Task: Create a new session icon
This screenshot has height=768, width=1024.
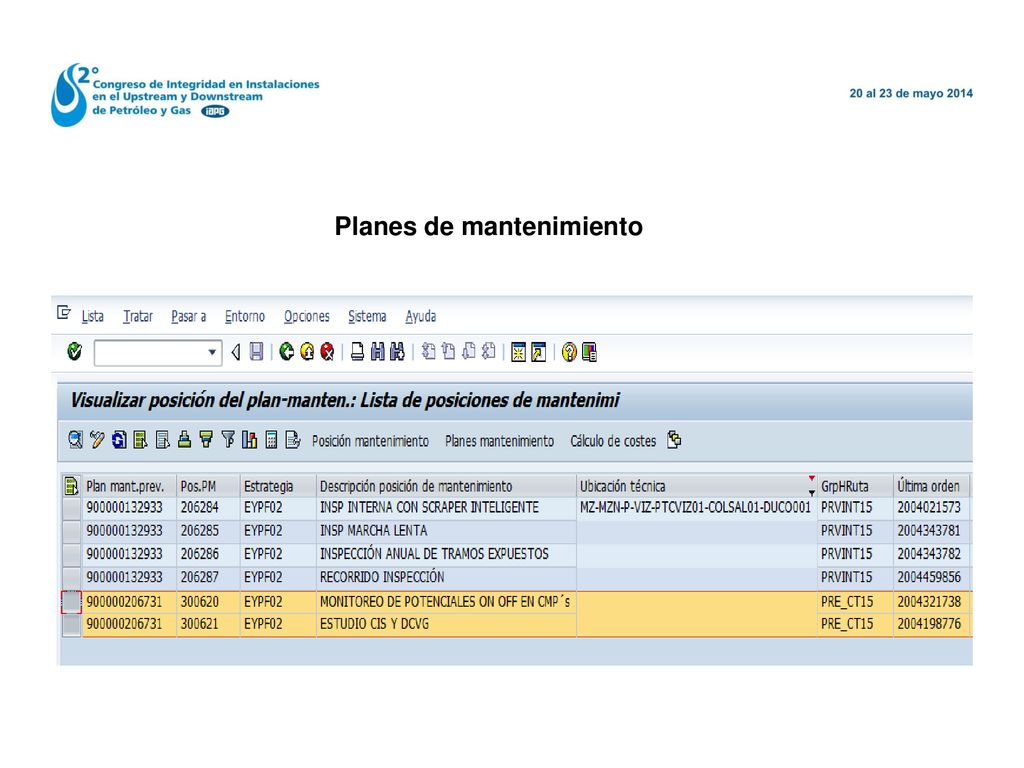Action: [519, 353]
